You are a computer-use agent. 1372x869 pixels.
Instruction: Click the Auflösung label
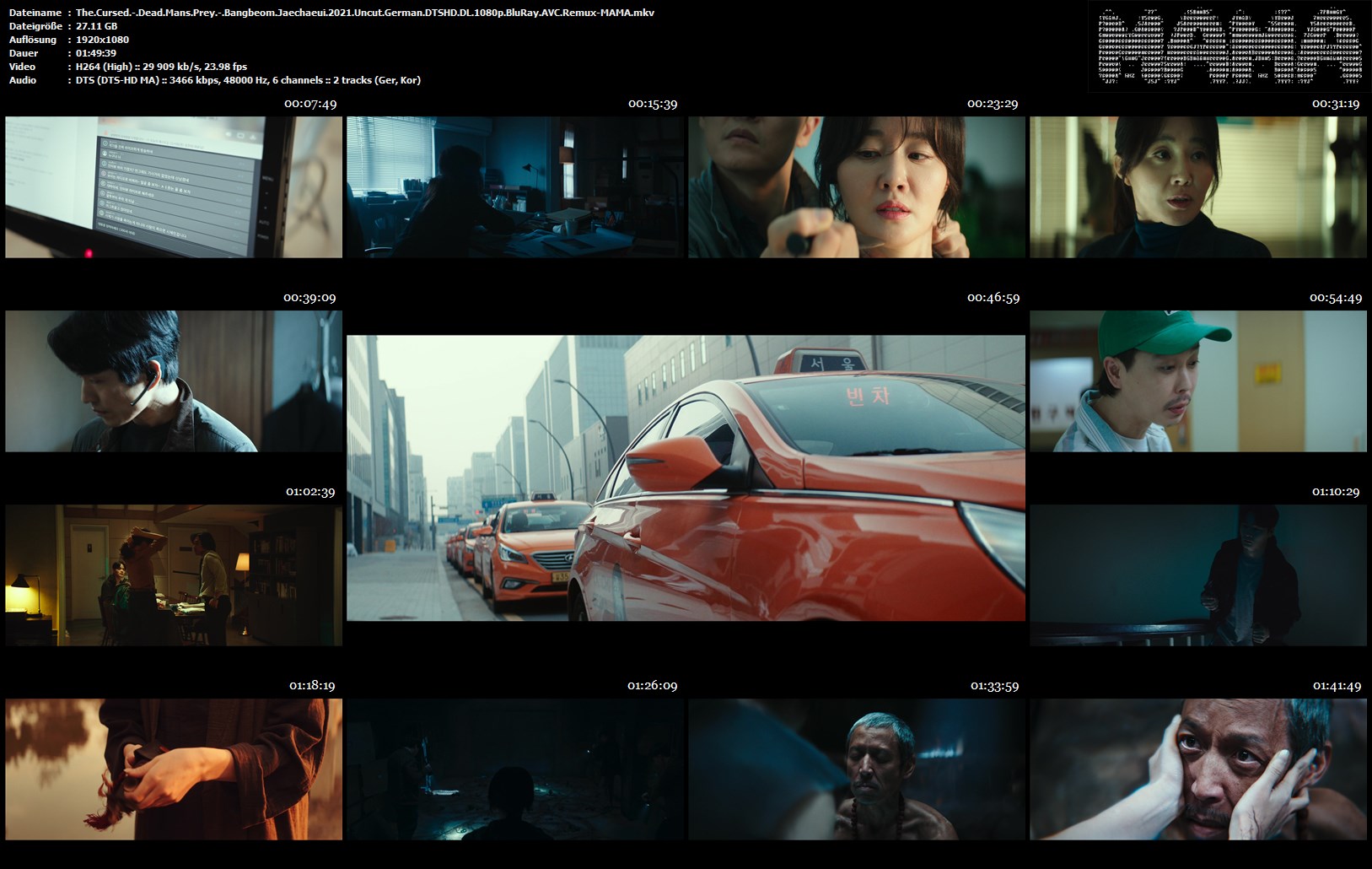point(33,40)
